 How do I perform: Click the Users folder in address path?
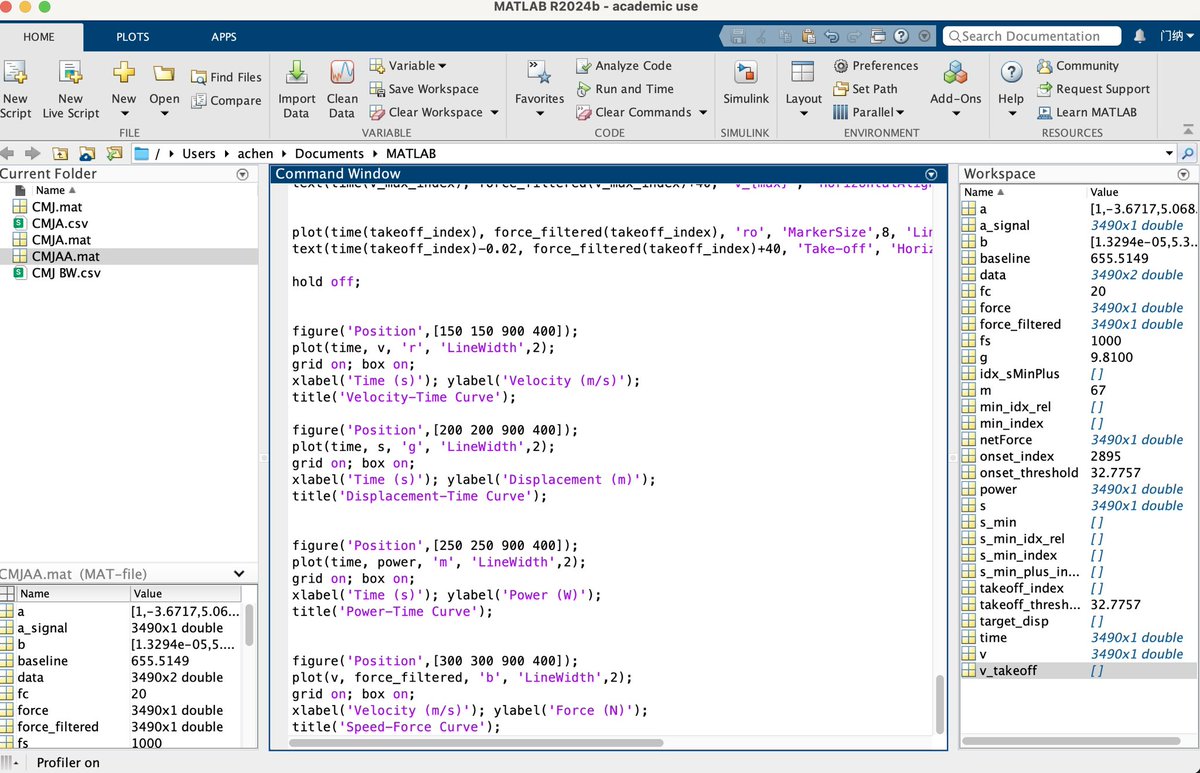[198, 154]
